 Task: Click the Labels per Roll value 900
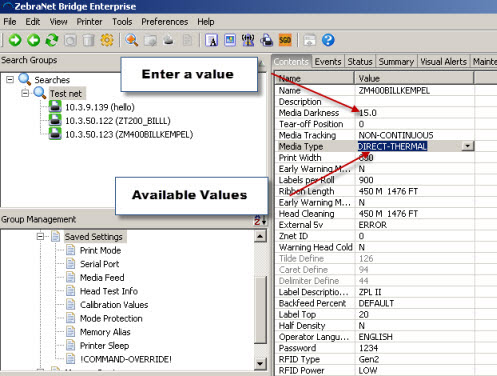point(366,180)
